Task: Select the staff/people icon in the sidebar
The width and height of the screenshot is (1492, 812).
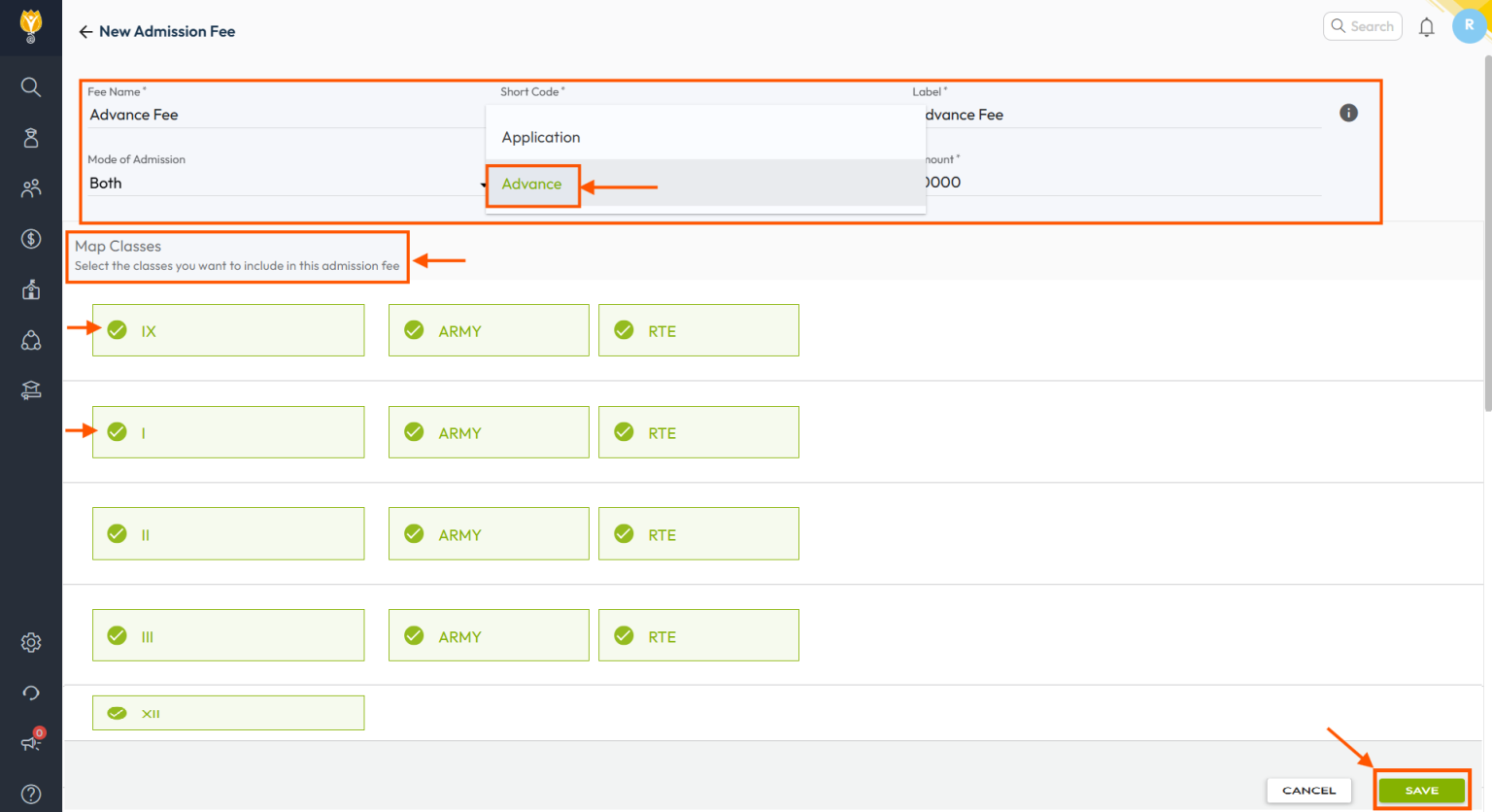Action: [30, 187]
